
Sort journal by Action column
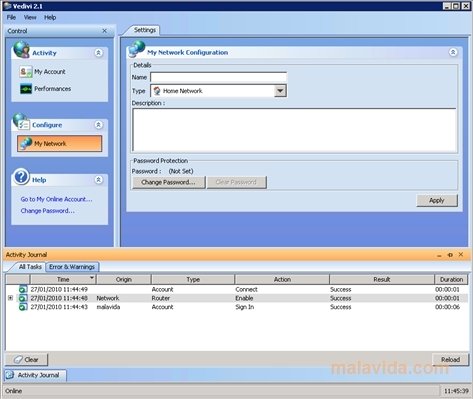pos(282,279)
